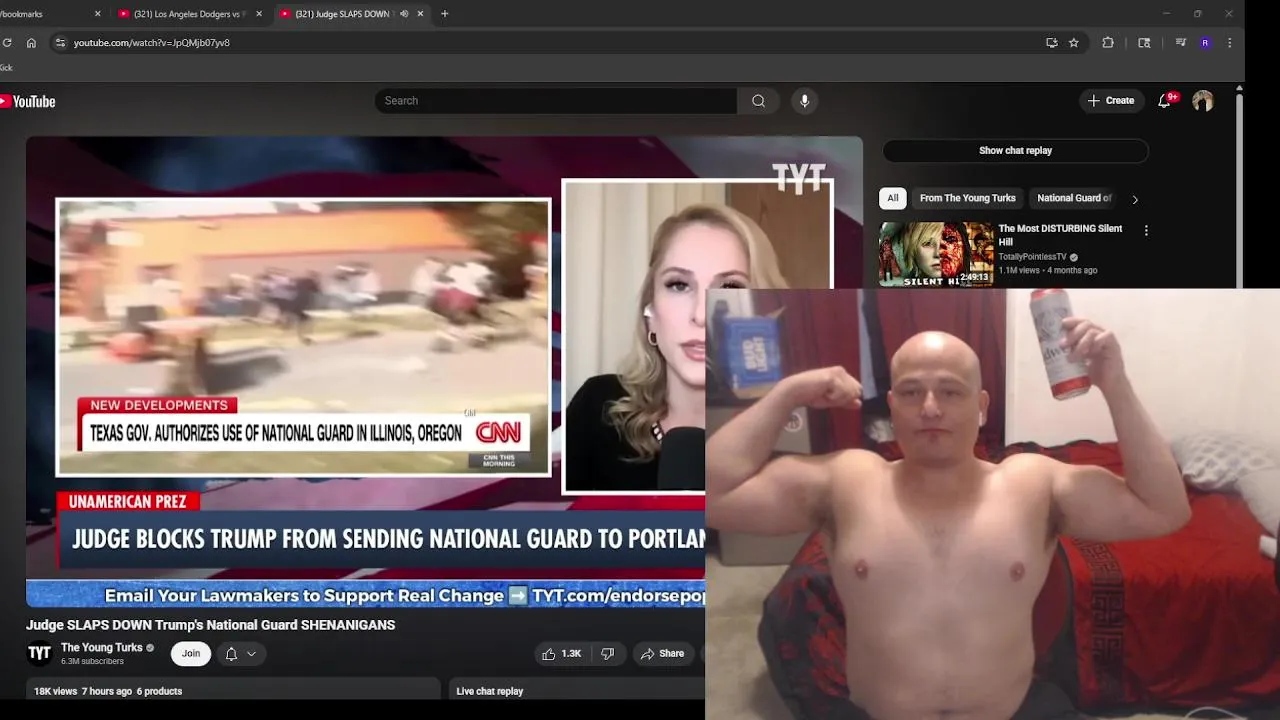Image resolution: width=1280 pixels, height=720 pixels.
Task: Open YouTube notifications bell
Action: (1165, 101)
